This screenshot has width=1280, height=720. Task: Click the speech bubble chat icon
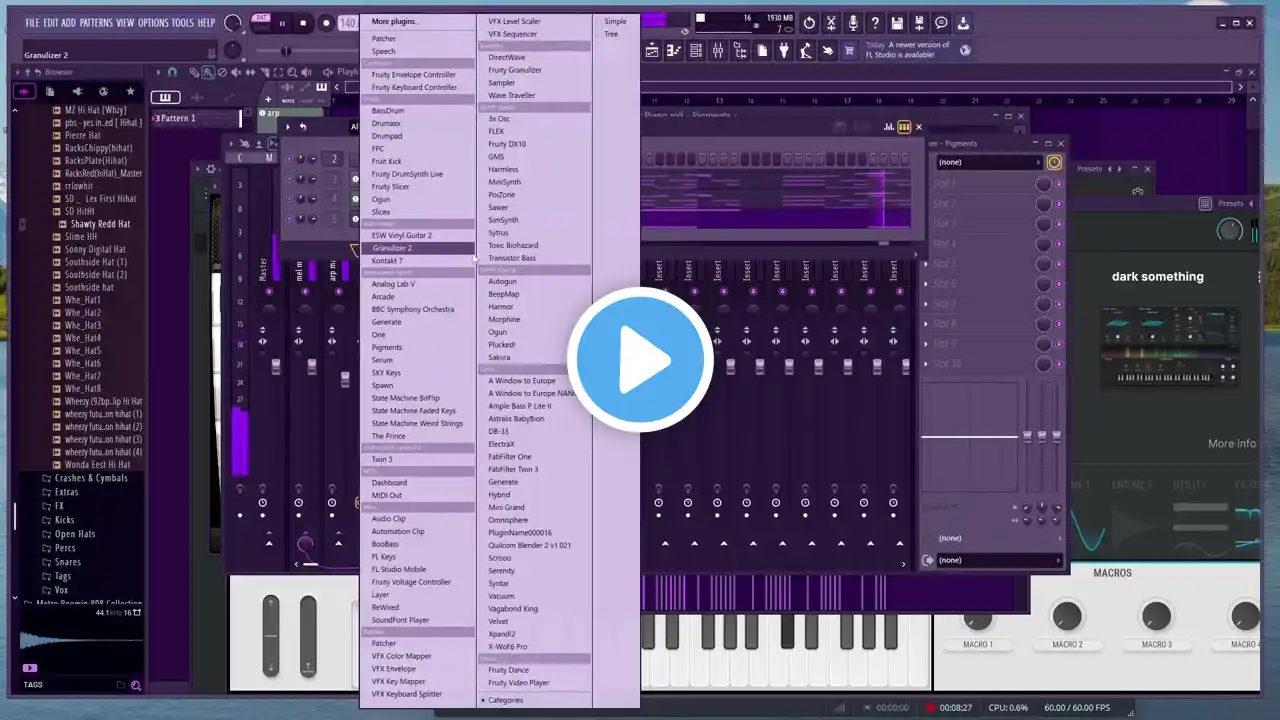[941, 23]
